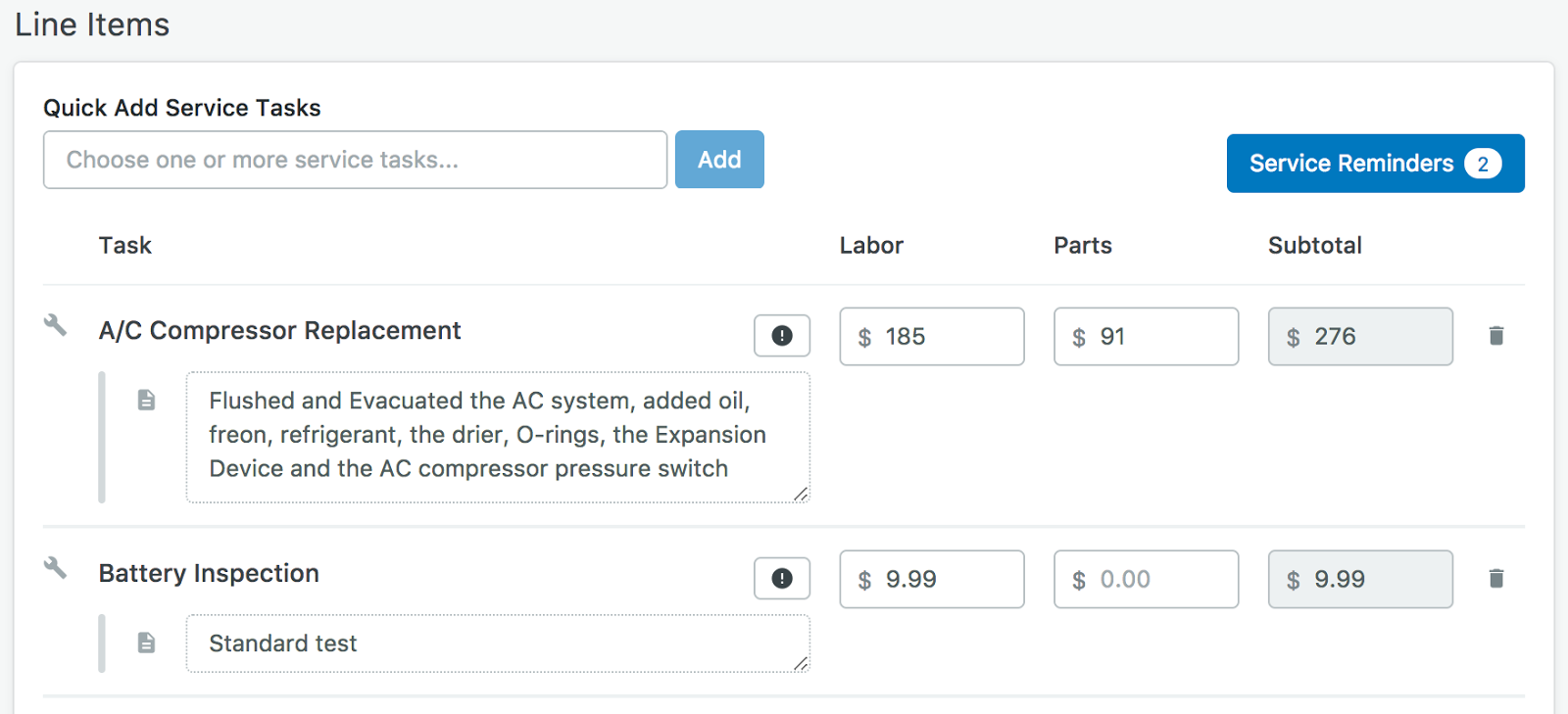The image size is (1568, 714).
Task: Click note icon beside Standard test note
Action: click(x=146, y=643)
